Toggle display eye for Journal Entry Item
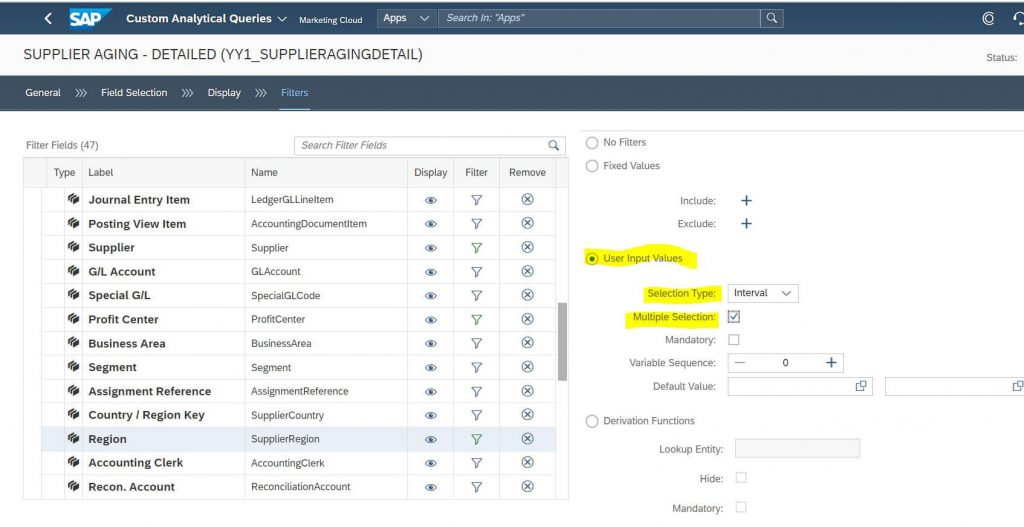This screenshot has height=527, width=1024. (x=430, y=200)
